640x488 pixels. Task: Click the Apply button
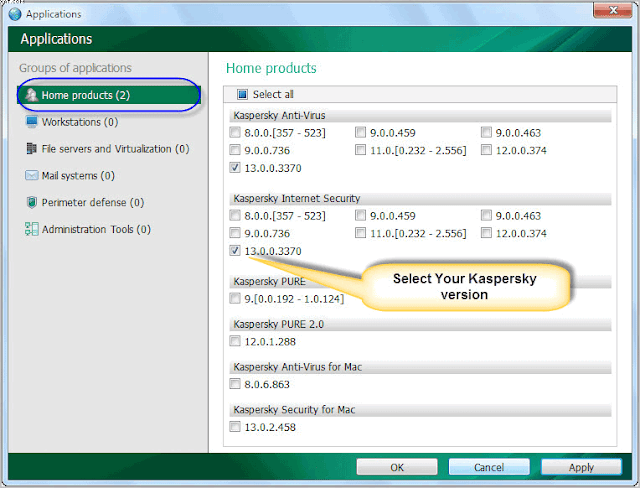pos(581,467)
